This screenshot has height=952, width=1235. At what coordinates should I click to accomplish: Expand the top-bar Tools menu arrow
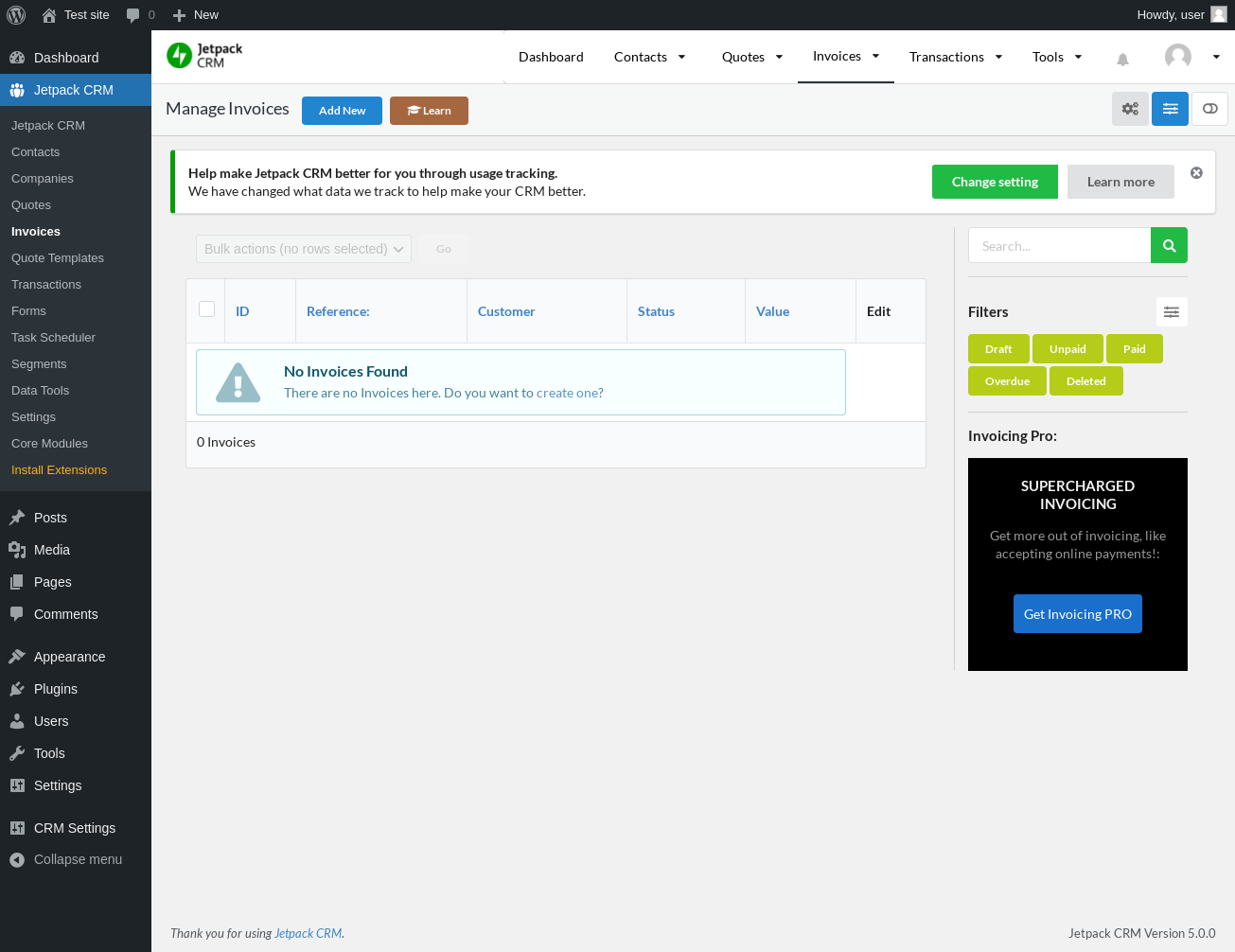click(1078, 57)
